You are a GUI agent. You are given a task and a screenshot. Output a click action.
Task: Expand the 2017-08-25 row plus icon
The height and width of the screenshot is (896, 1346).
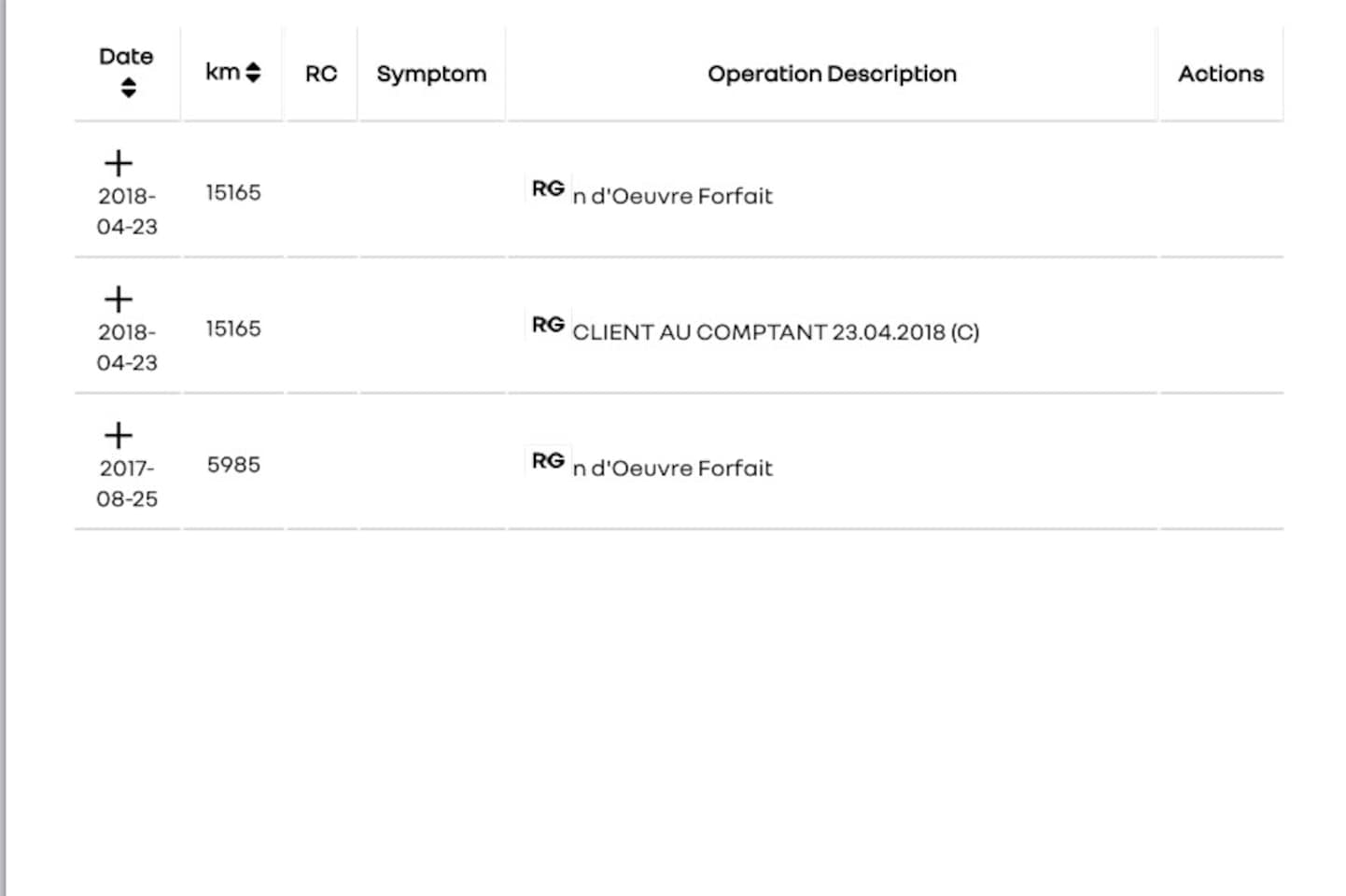[x=119, y=436]
